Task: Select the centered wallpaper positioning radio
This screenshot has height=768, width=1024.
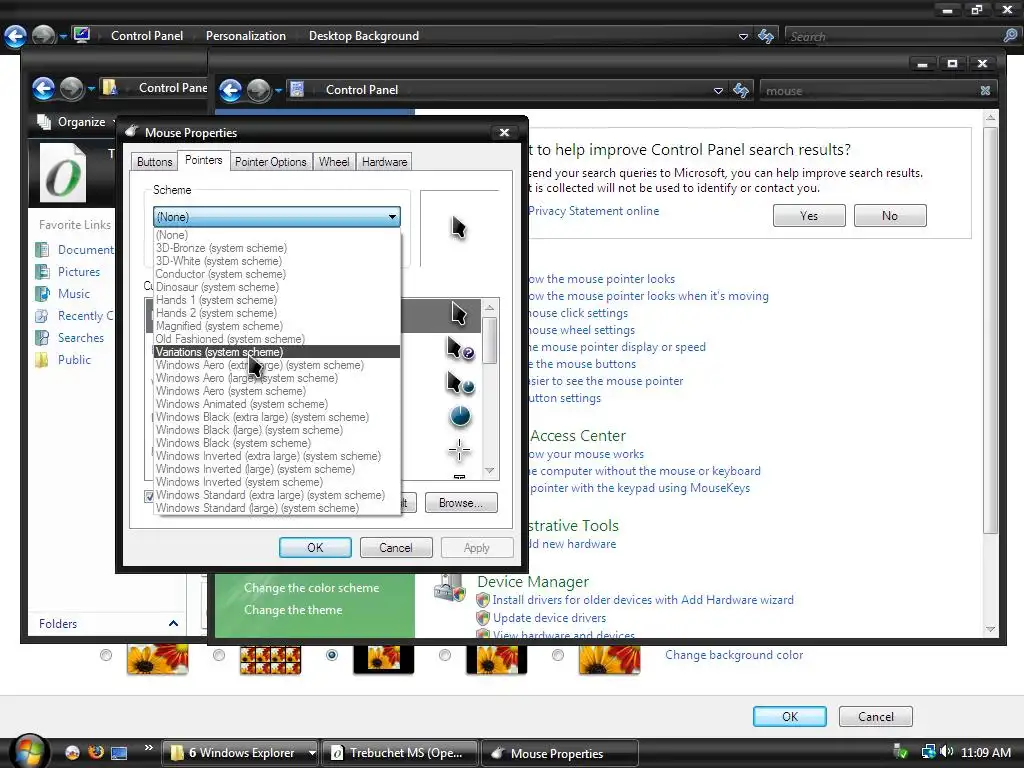Action: (332, 655)
